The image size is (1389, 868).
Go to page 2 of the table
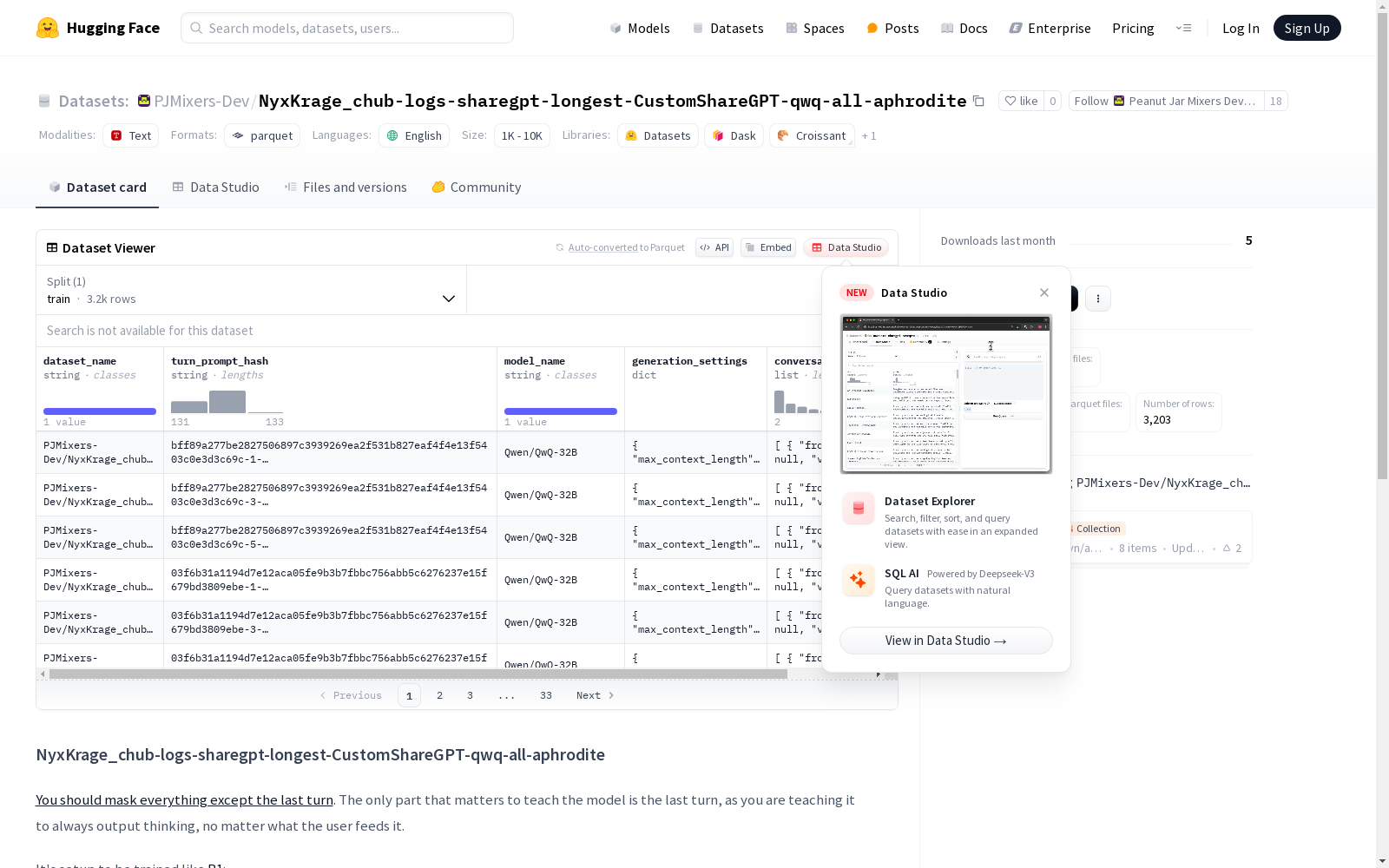pos(440,695)
